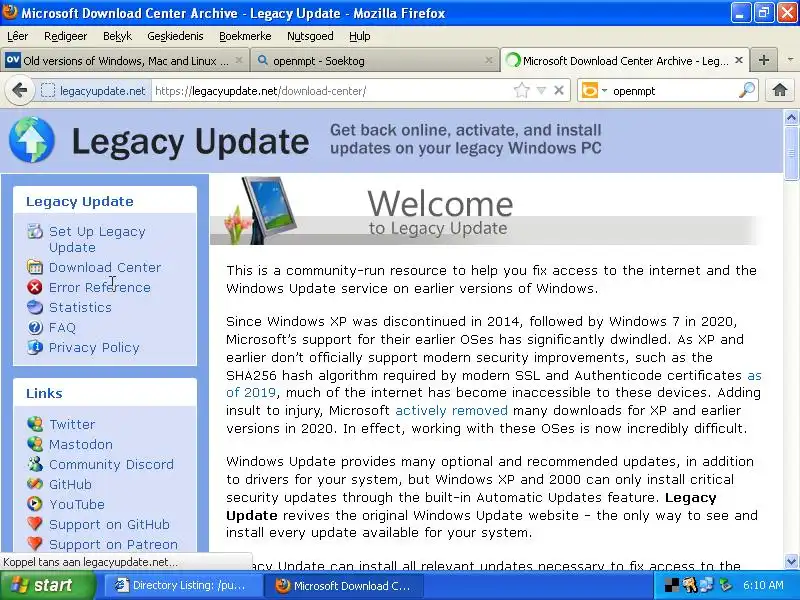Viewport: 800px width, 600px height.
Task: Click the Support on Patreon heart icon
Action: [35, 543]
